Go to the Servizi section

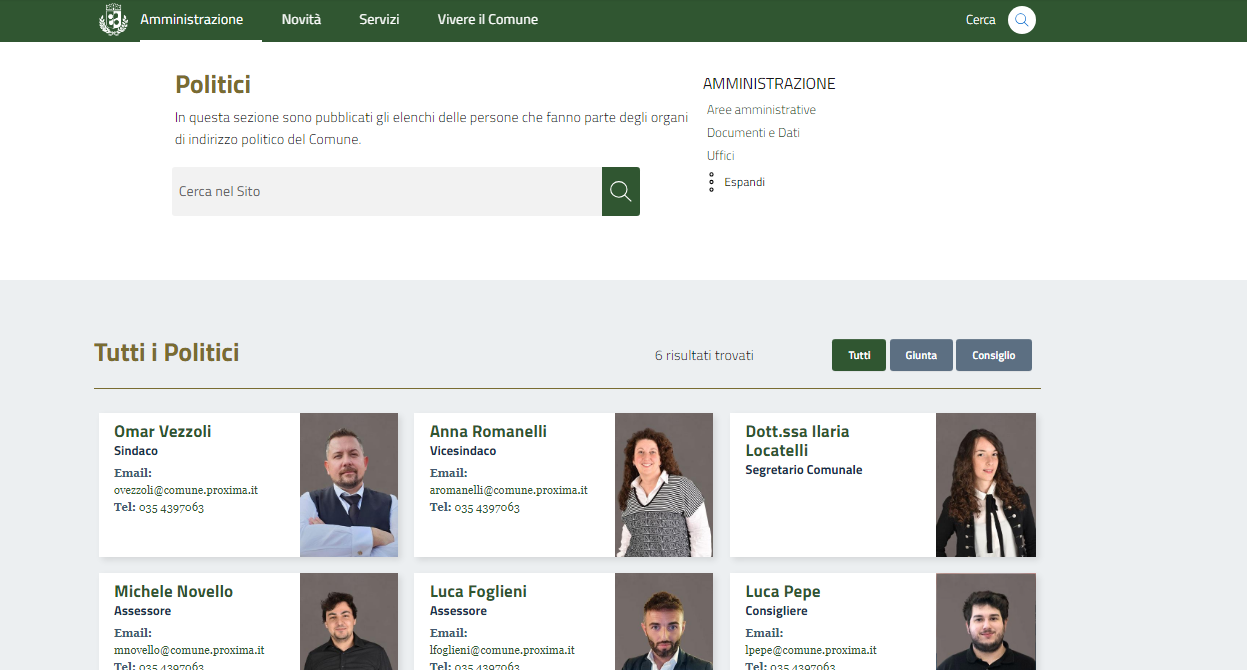379,20
